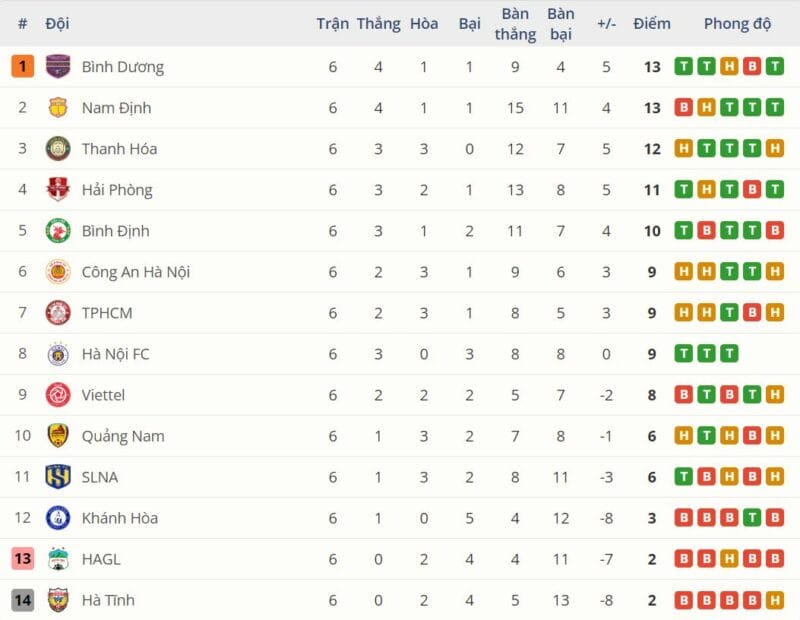Open the Quảng Nam team link
Viewport: 800px width, 620px height.
pos(123,436)
